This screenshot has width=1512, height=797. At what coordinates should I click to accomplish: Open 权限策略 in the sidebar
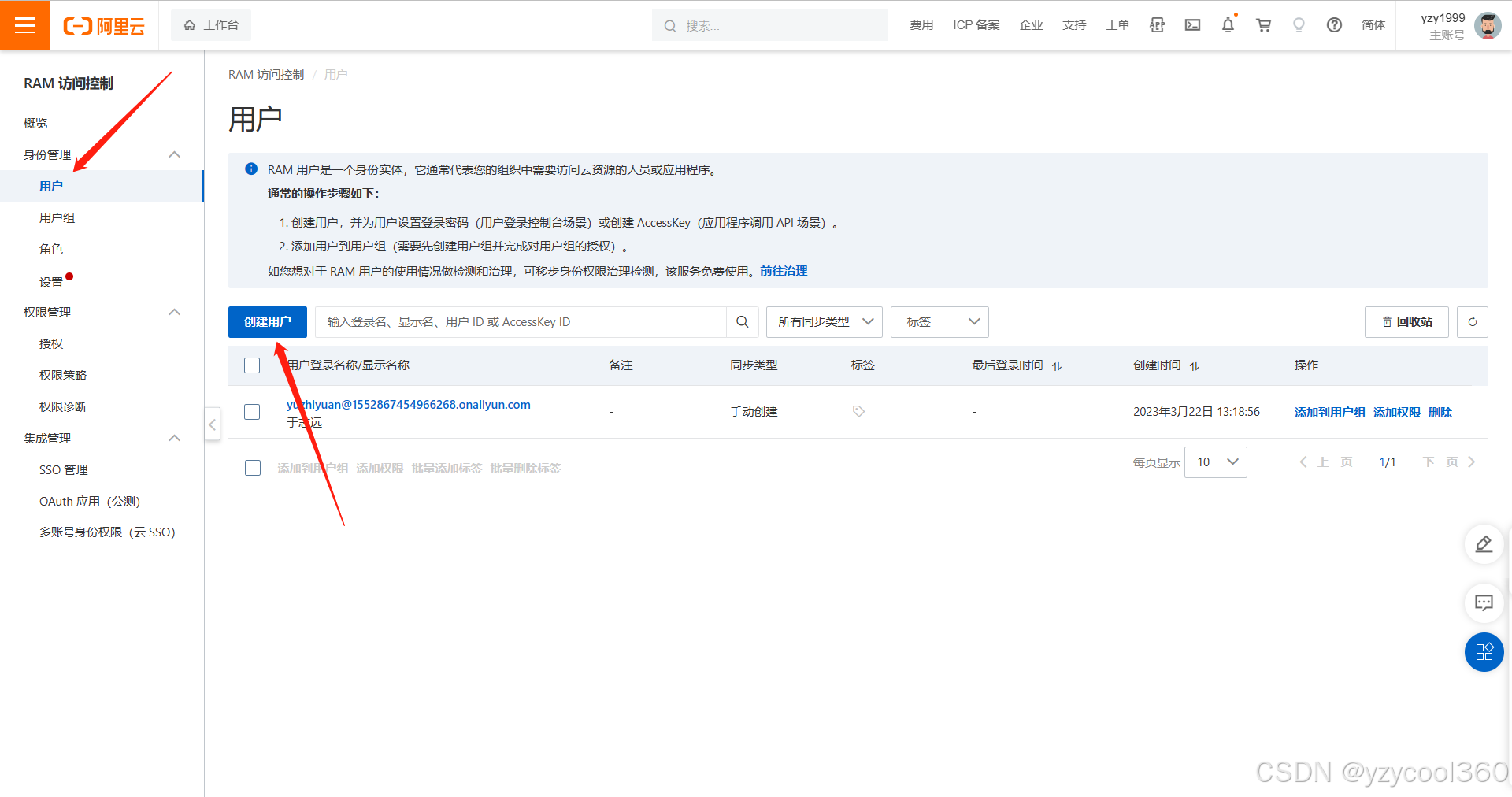pyautogui.click(x=63, y=375)
